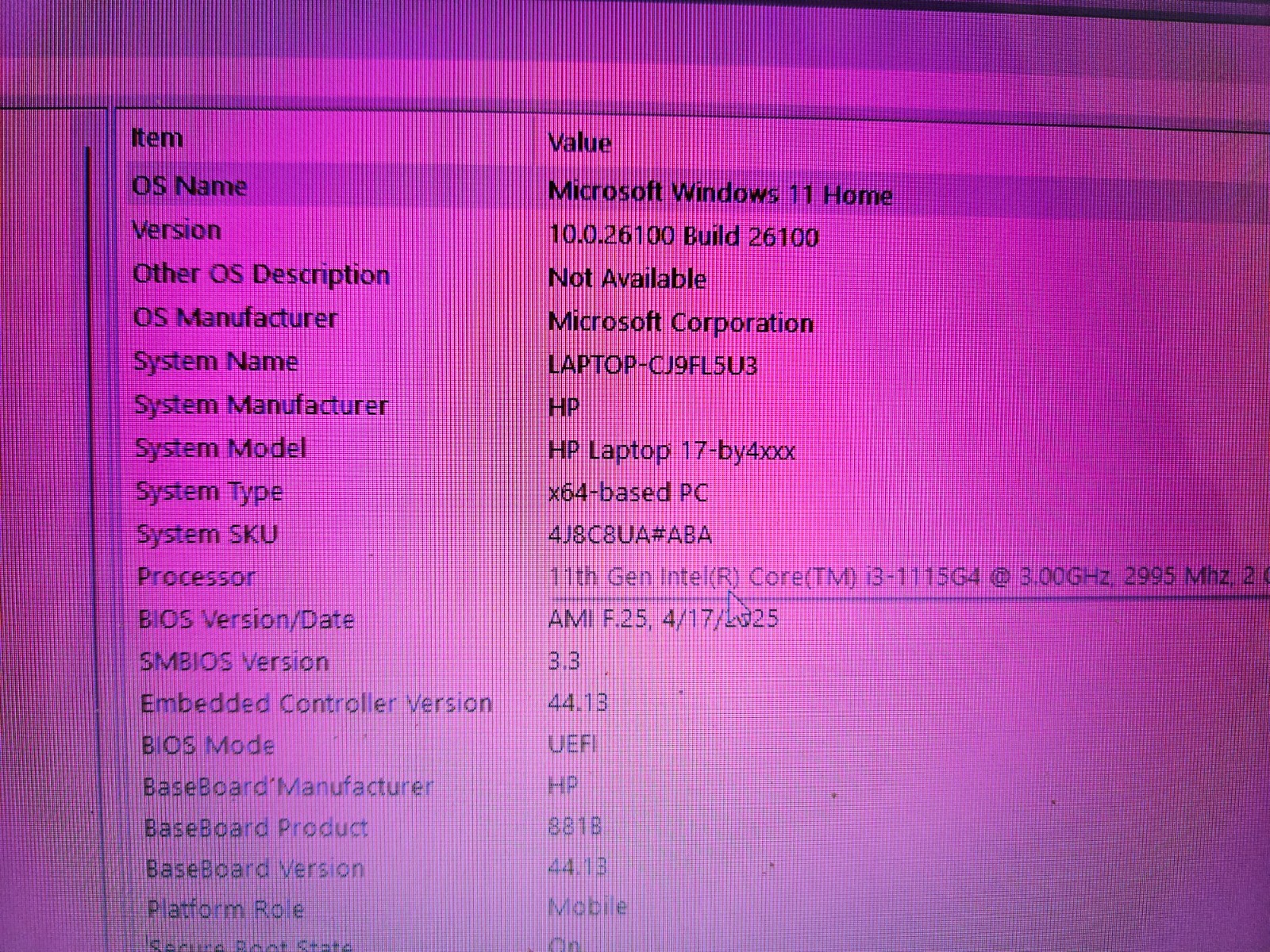The height and width of the screenshot is (952, 1270).
Task: Select the value Microsoft Windows 11 Home
Action: (720, 194)
